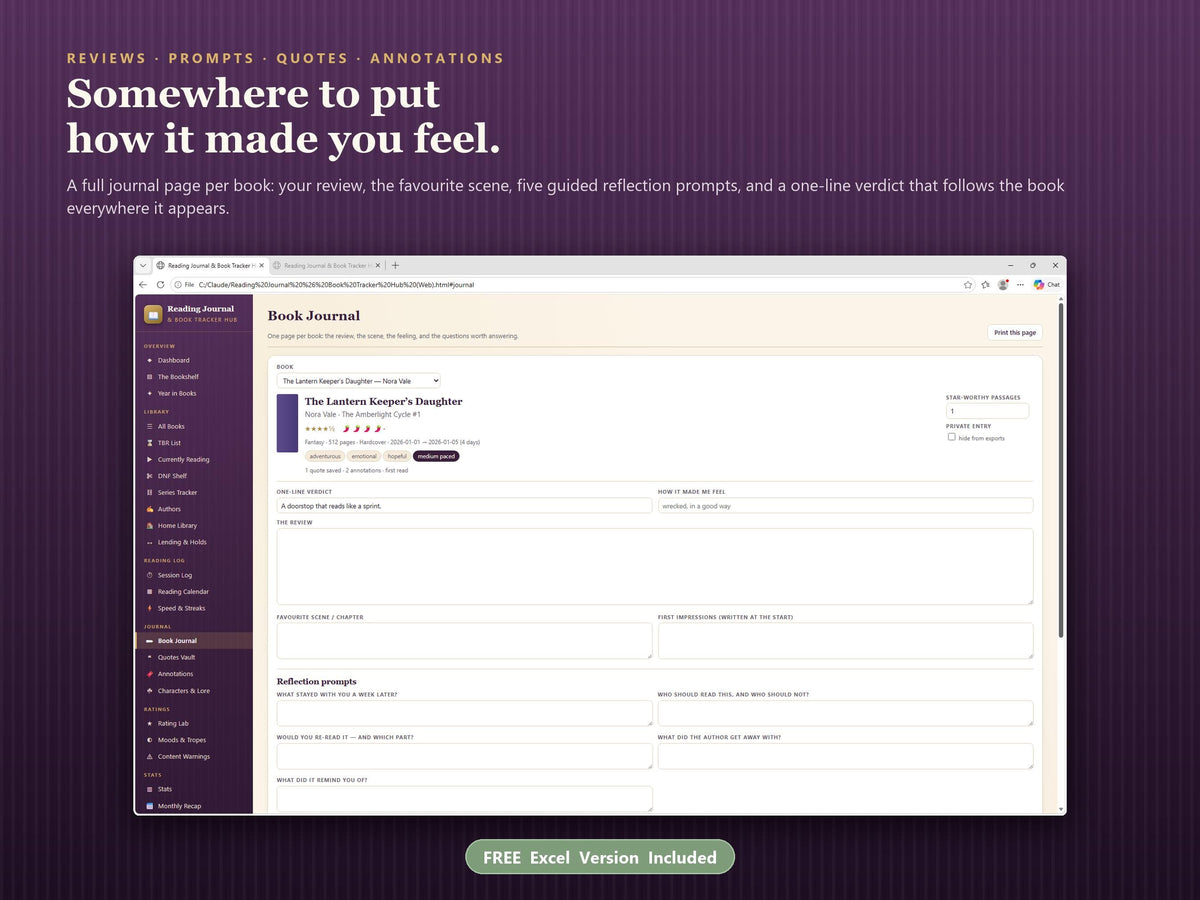
Task: Click the Authors icon in the sidebar
Action: (x=150, y=509)
